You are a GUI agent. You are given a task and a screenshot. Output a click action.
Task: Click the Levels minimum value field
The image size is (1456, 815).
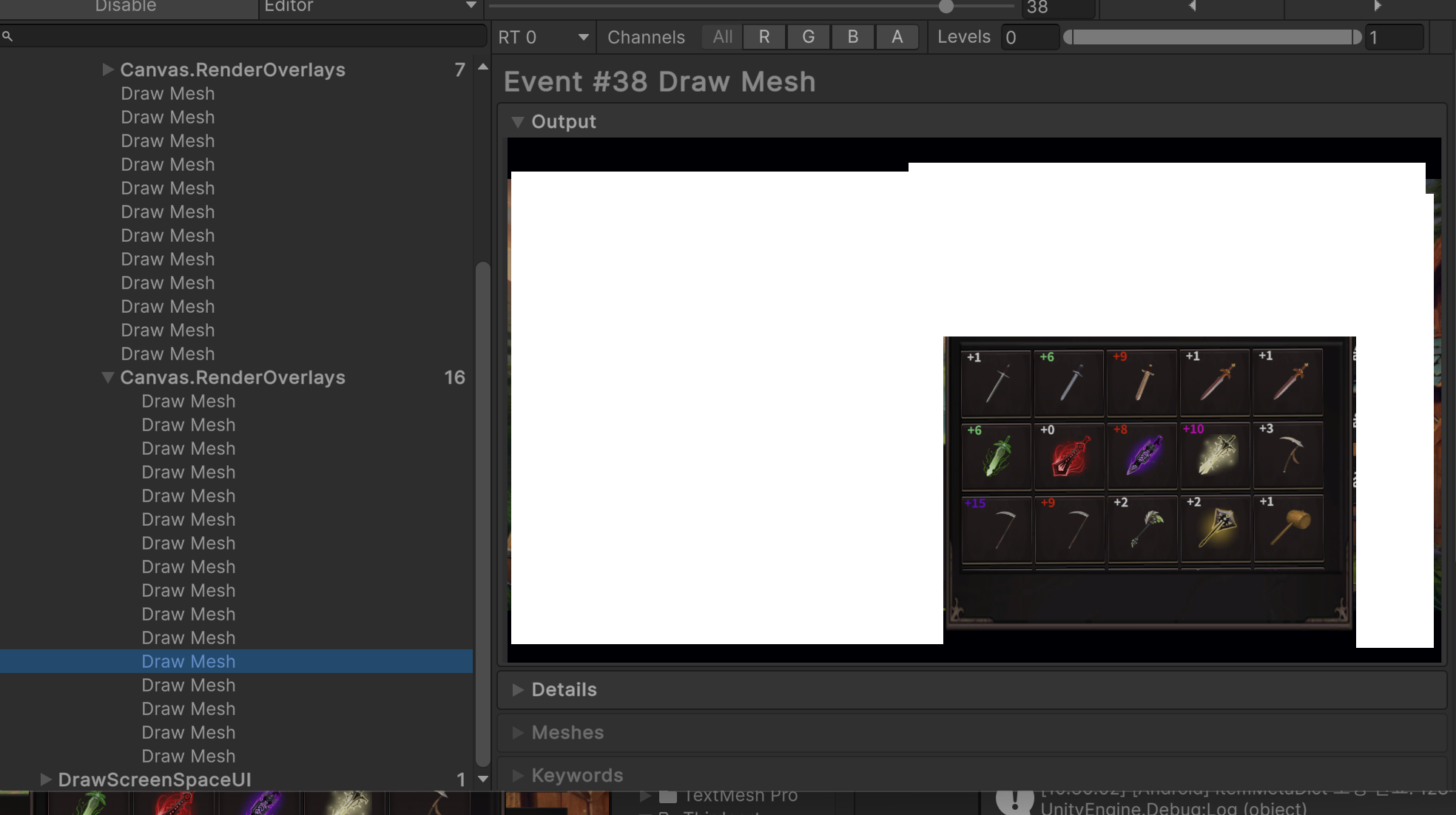coord(1028,37)
